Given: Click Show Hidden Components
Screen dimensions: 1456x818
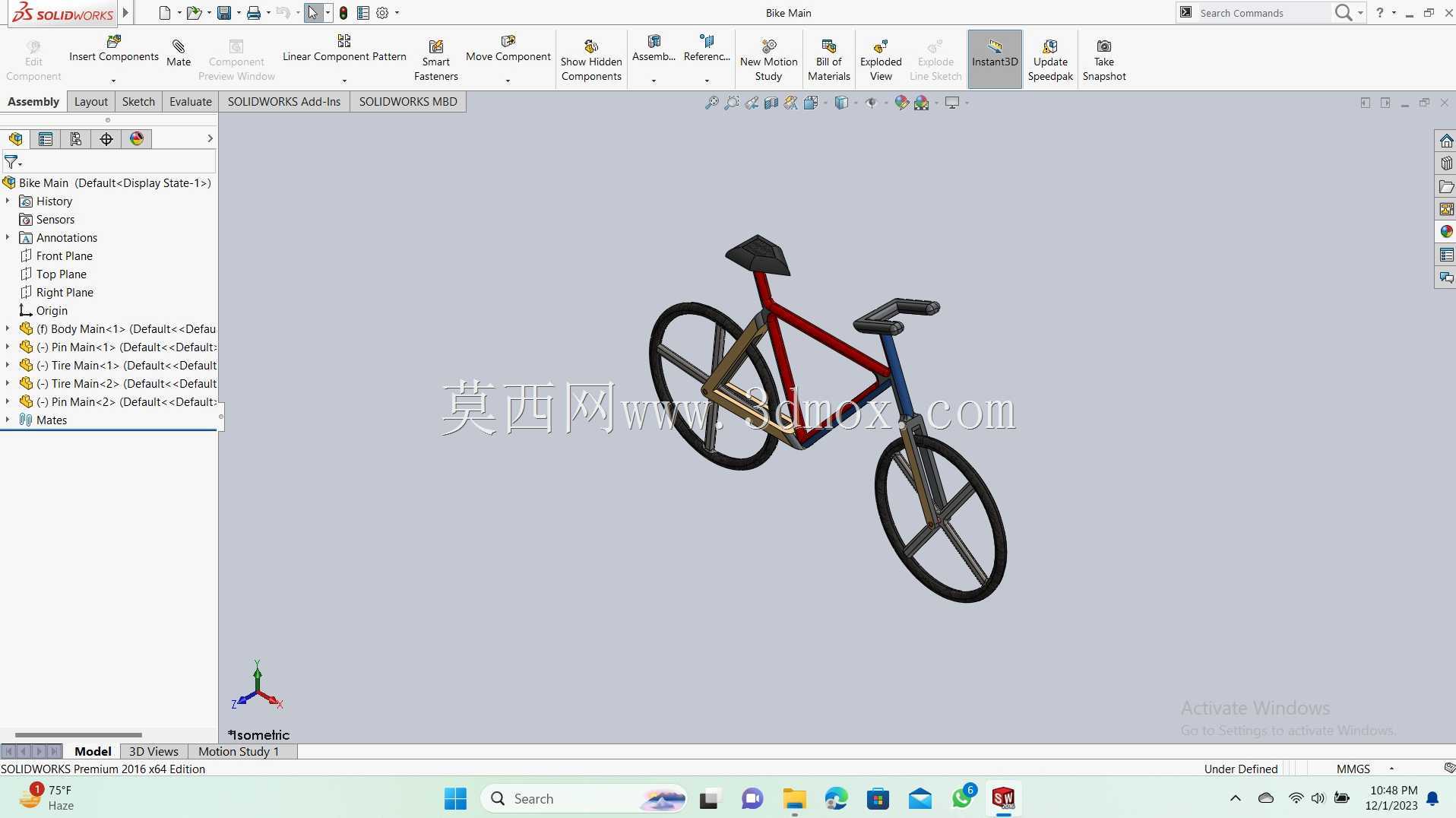Looking at the screenshot, I should (591, 60).
